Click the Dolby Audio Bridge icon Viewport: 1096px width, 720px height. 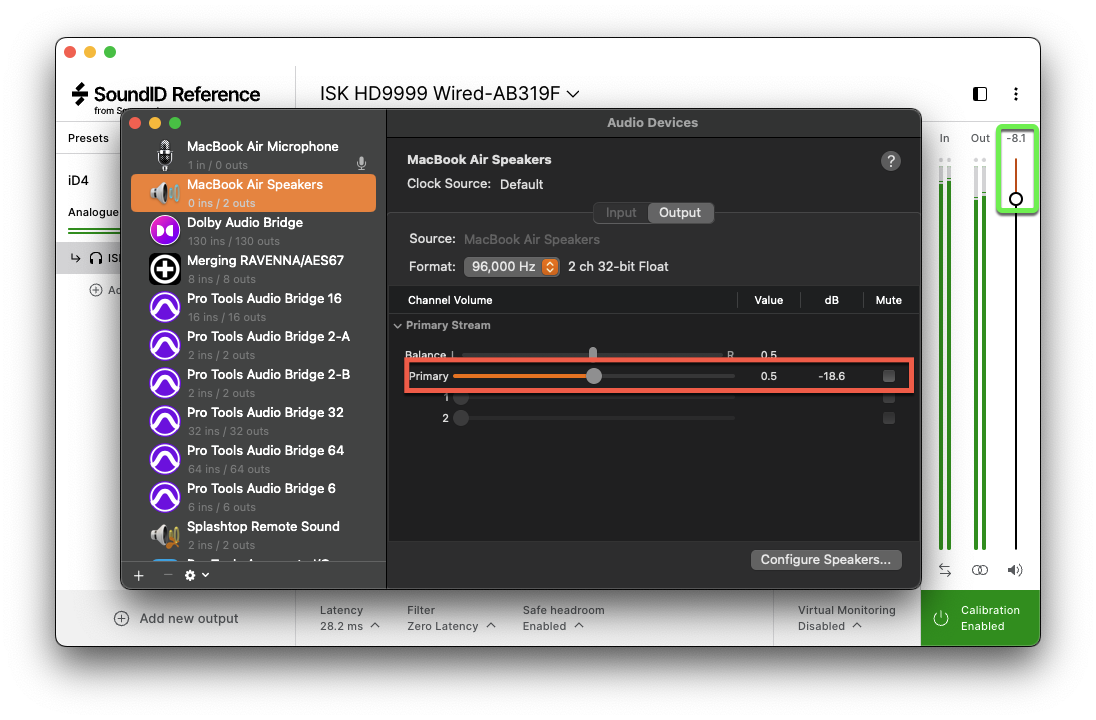[165, 231]
